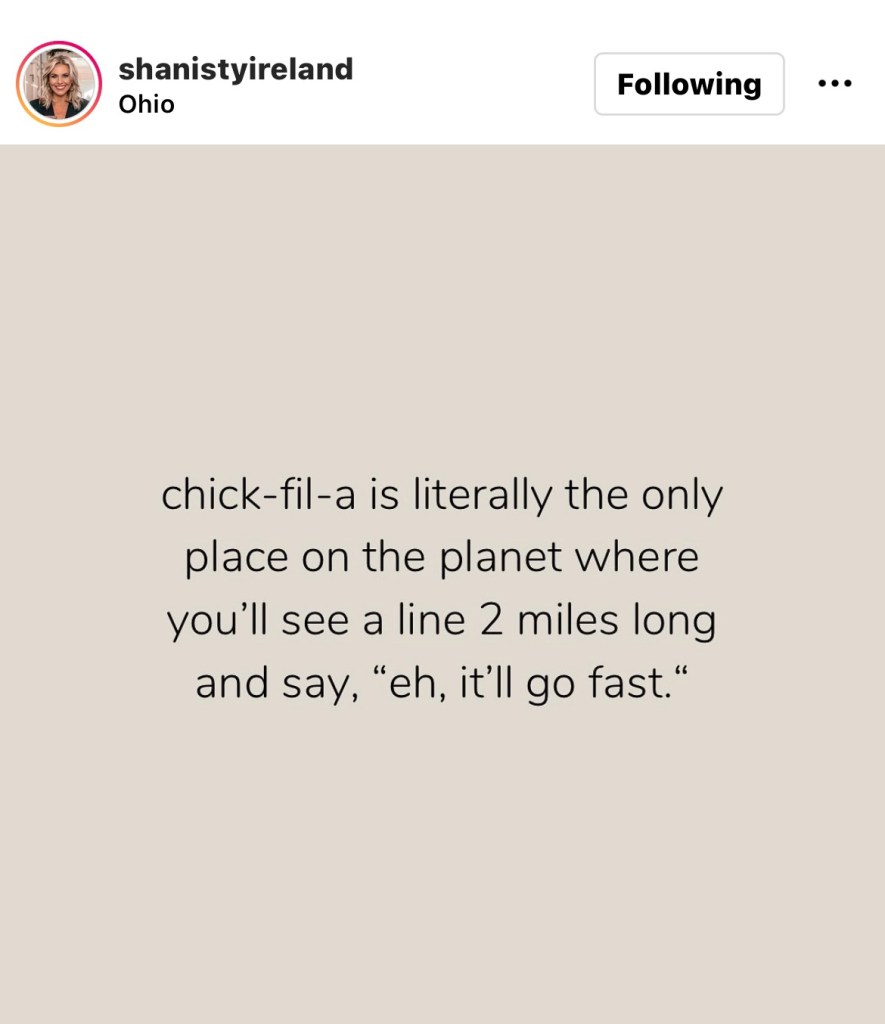Viewport: 885px width, 1024px height.
Task: Open the Ohio location tag
Action: tap(146, 105)
